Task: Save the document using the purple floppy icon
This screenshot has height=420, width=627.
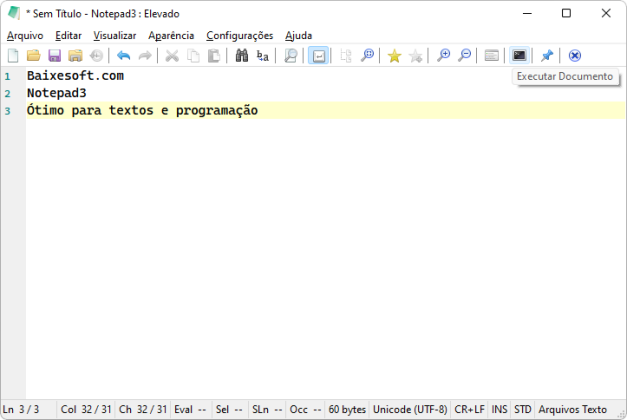Action: (x=54, y=56)
